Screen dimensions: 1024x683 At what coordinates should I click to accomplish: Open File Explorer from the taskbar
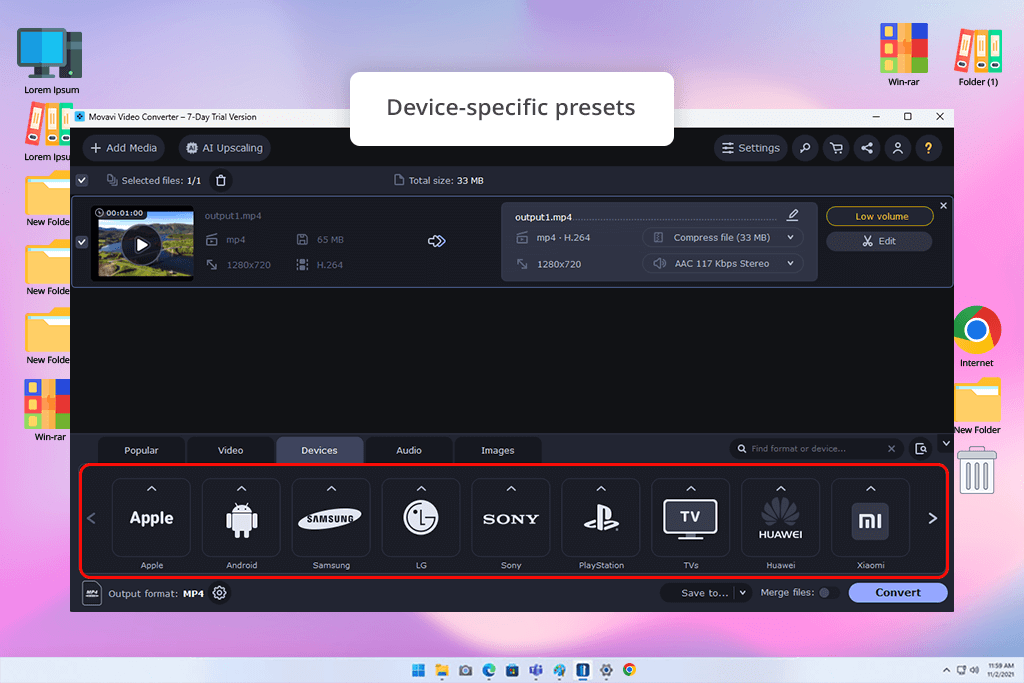[442, 670]
